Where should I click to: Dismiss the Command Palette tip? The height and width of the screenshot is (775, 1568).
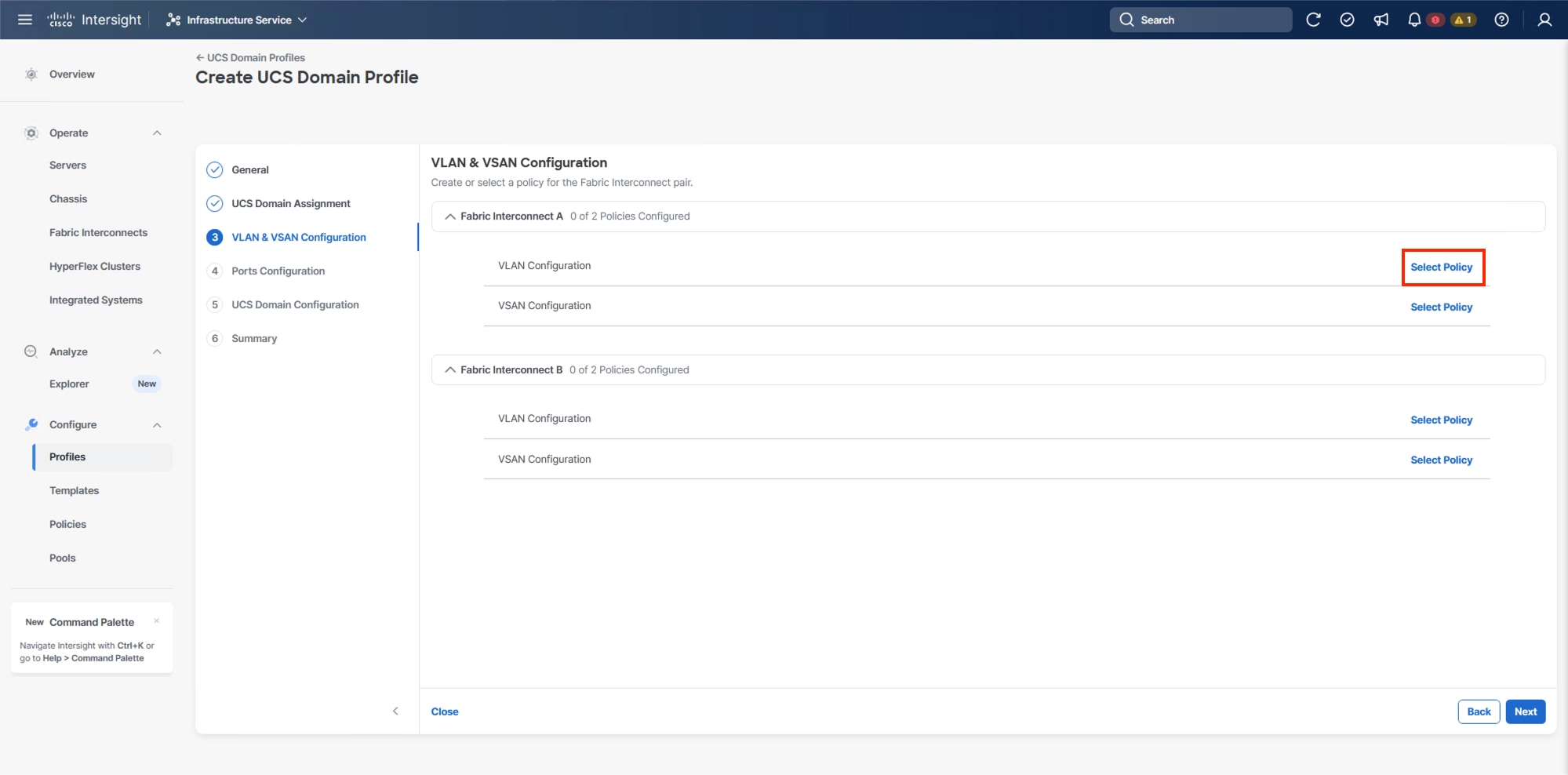tap(157, 620)
